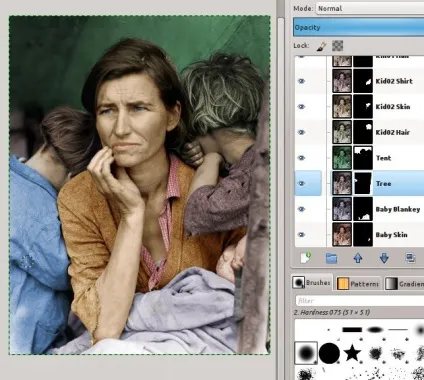This screenshot has width=424, height=380.
Task: Toggle visibility of the Tent layer
Action: [x=302, y=158]
